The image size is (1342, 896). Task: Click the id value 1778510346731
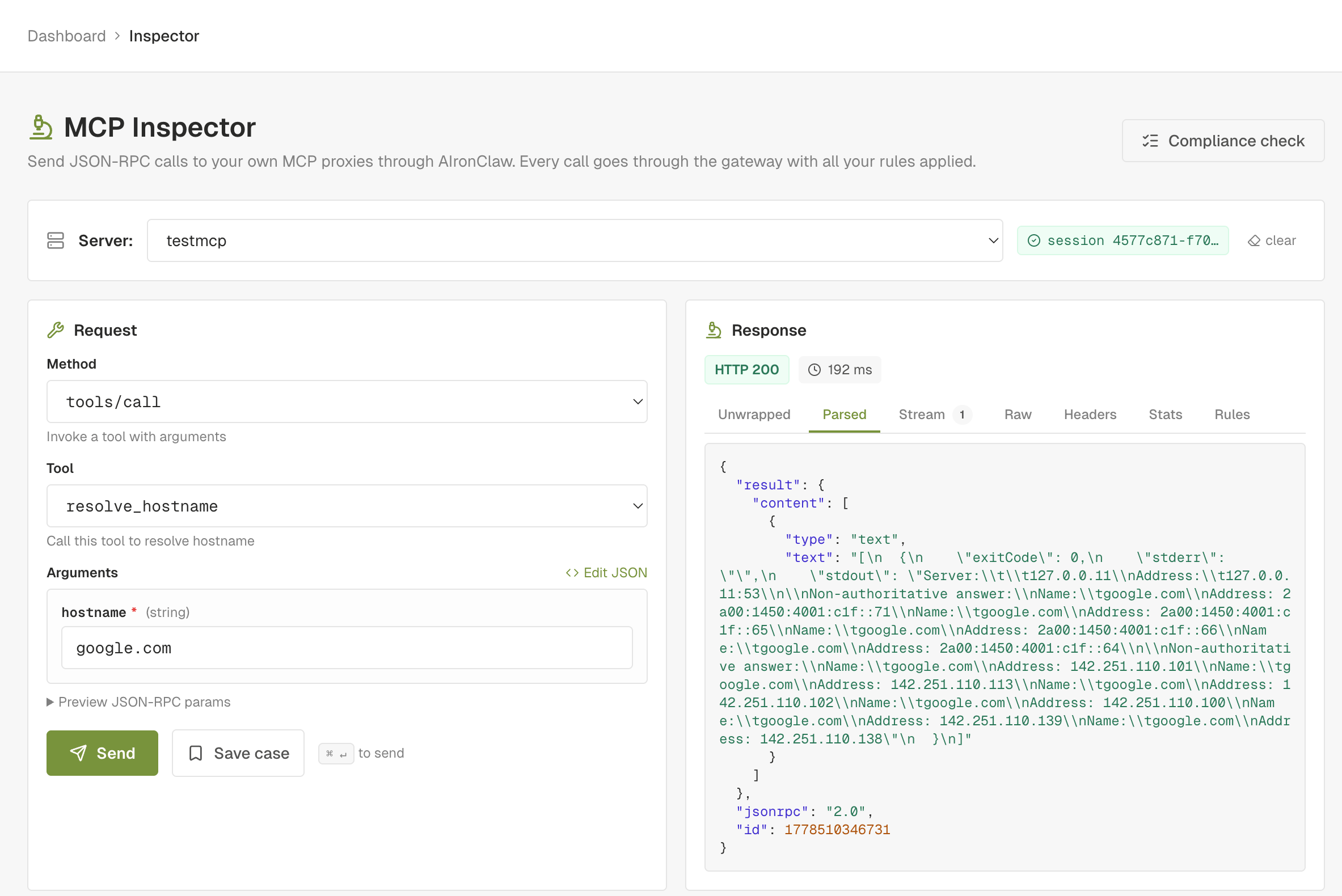click(x=837, y=830)
